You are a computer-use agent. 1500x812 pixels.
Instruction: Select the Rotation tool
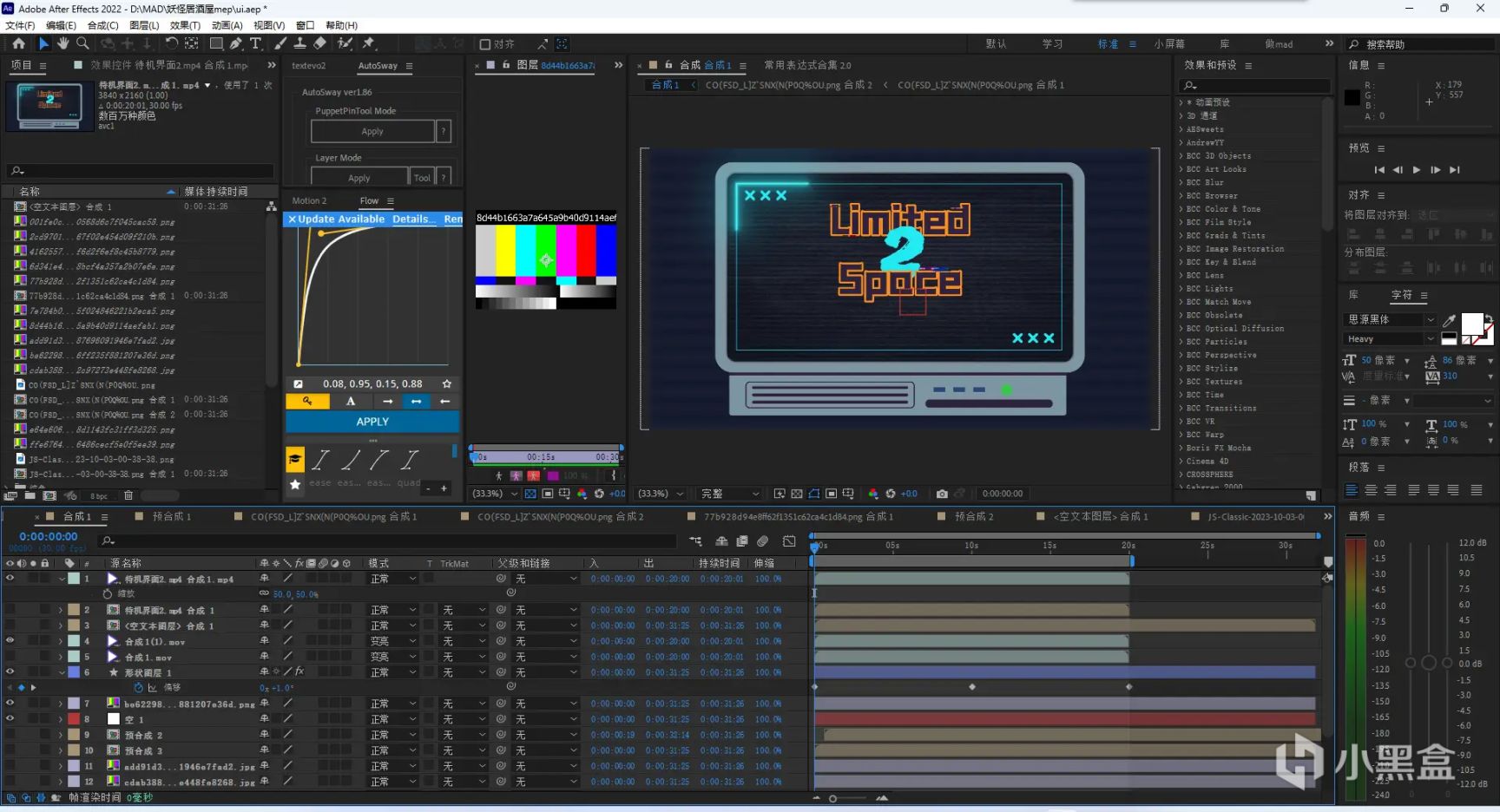(x=171, y=43)
